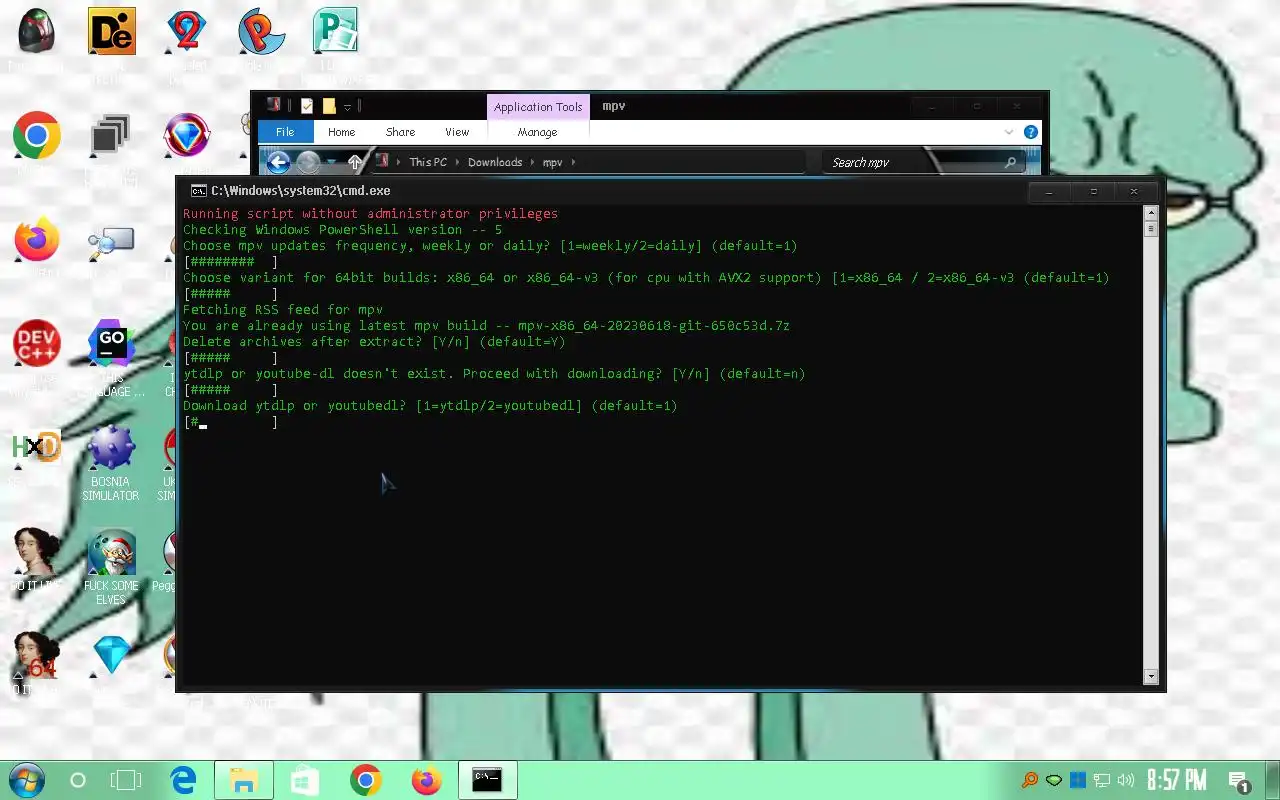
Task: Click the This PC breadcrumb in the address bar
Action: [428, 162]
